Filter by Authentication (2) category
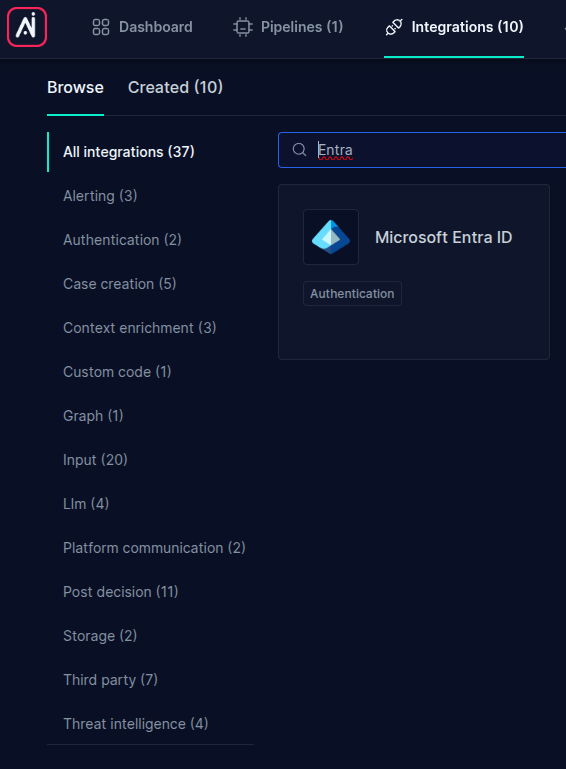 pyautogui.click(x=122, y=240)
